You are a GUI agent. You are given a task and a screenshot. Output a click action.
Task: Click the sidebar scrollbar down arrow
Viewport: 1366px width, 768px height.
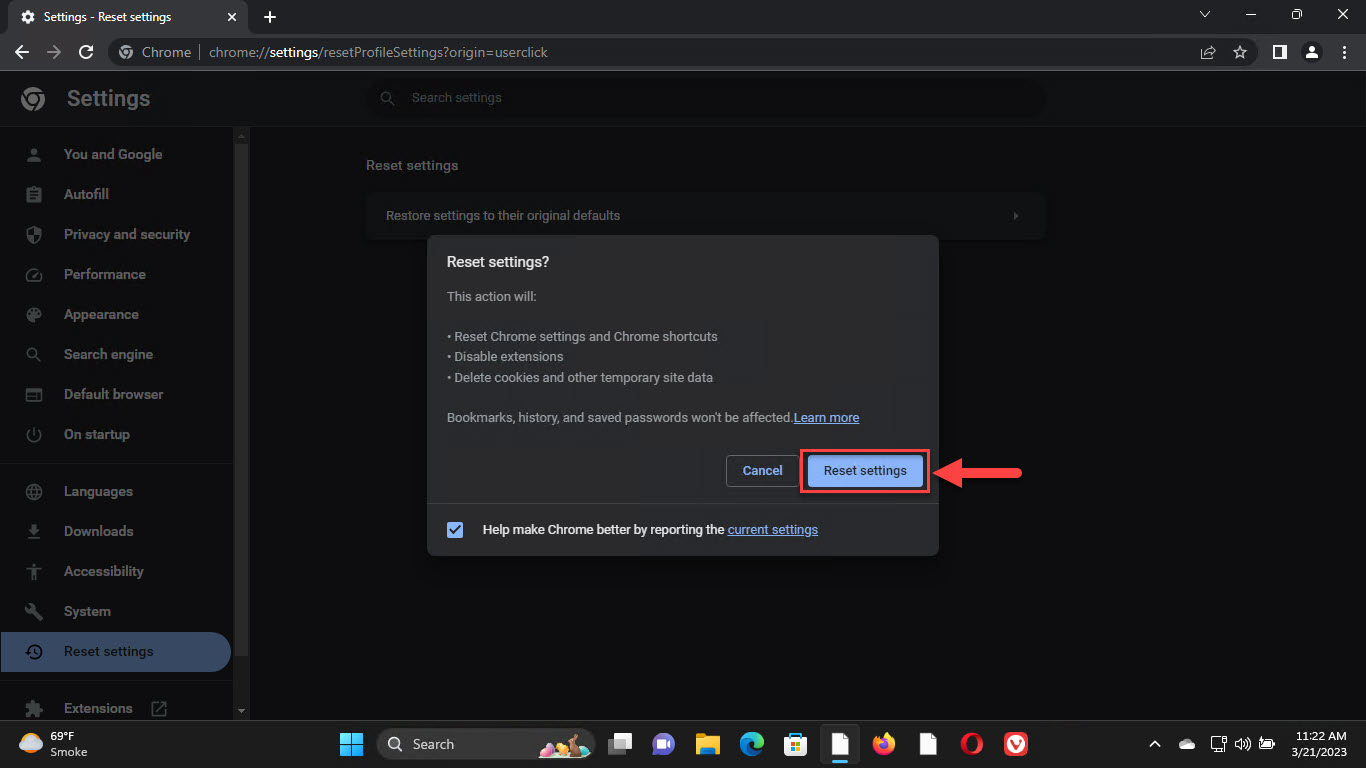[241, 710]
